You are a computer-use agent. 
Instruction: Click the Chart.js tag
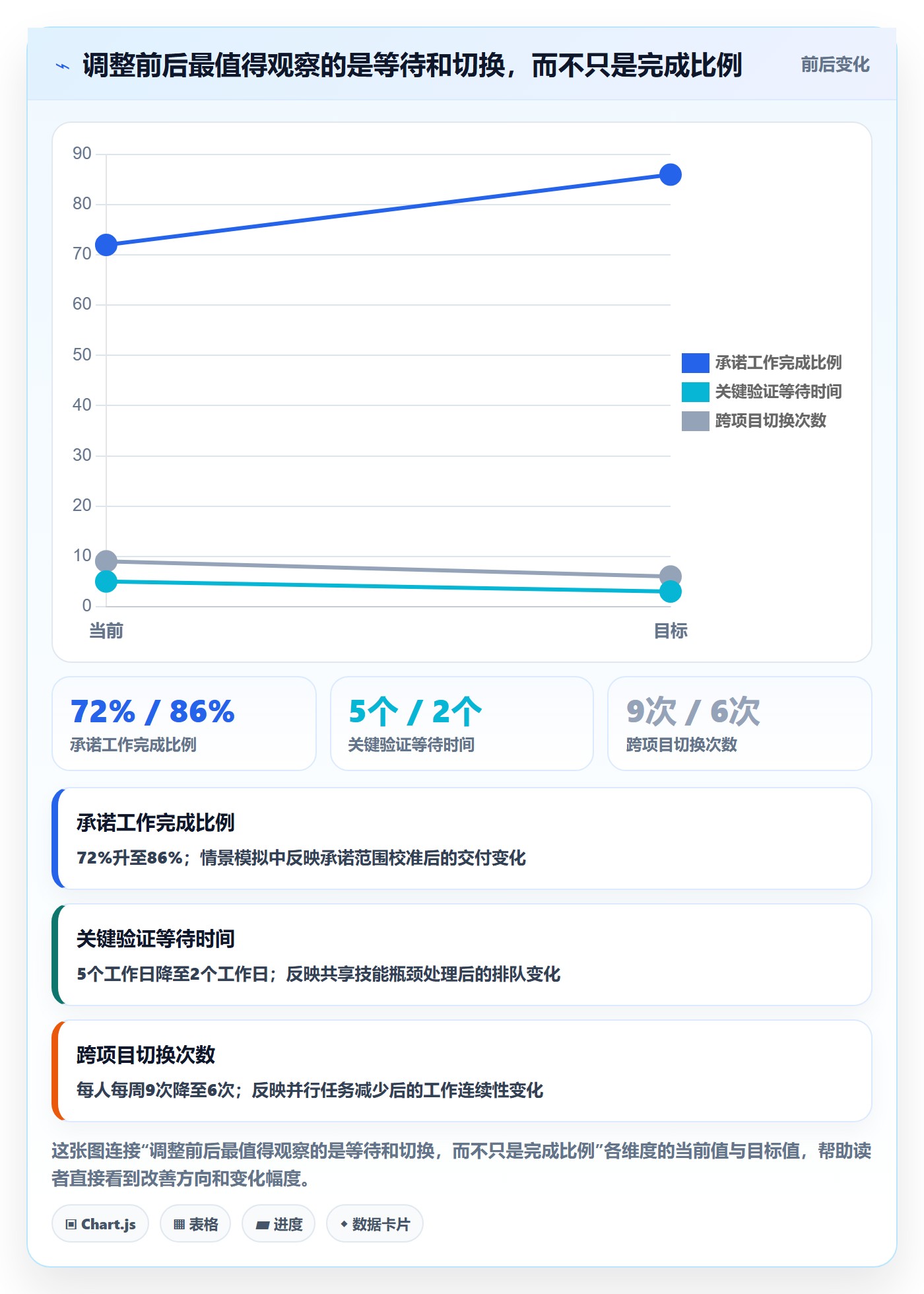click(100, 1224)
